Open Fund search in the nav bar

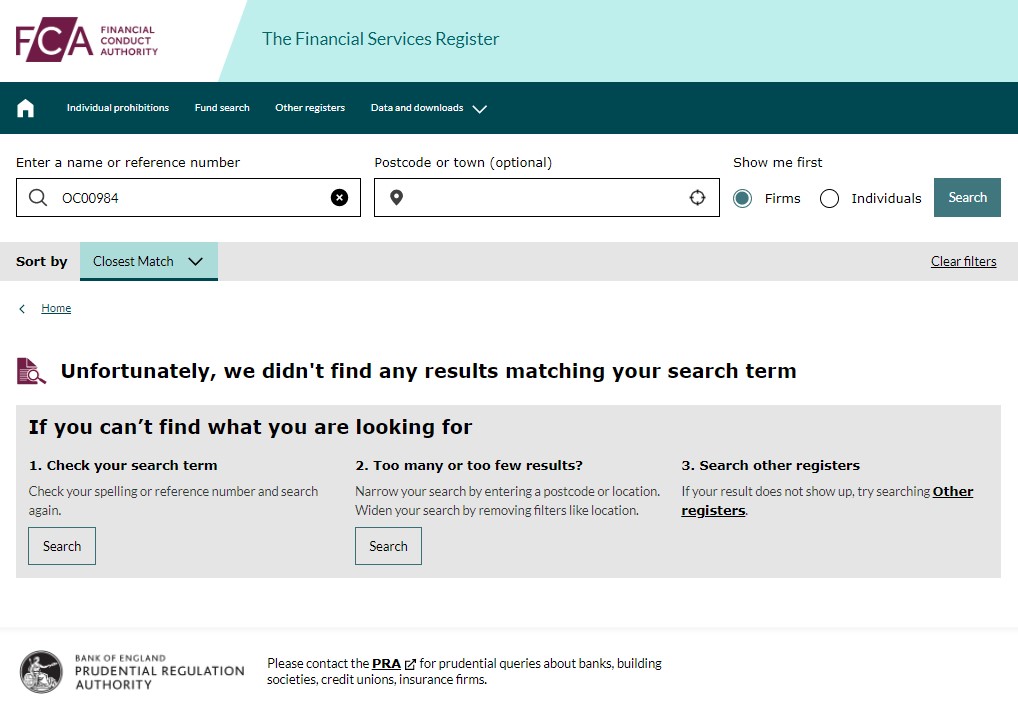[222, 108]
